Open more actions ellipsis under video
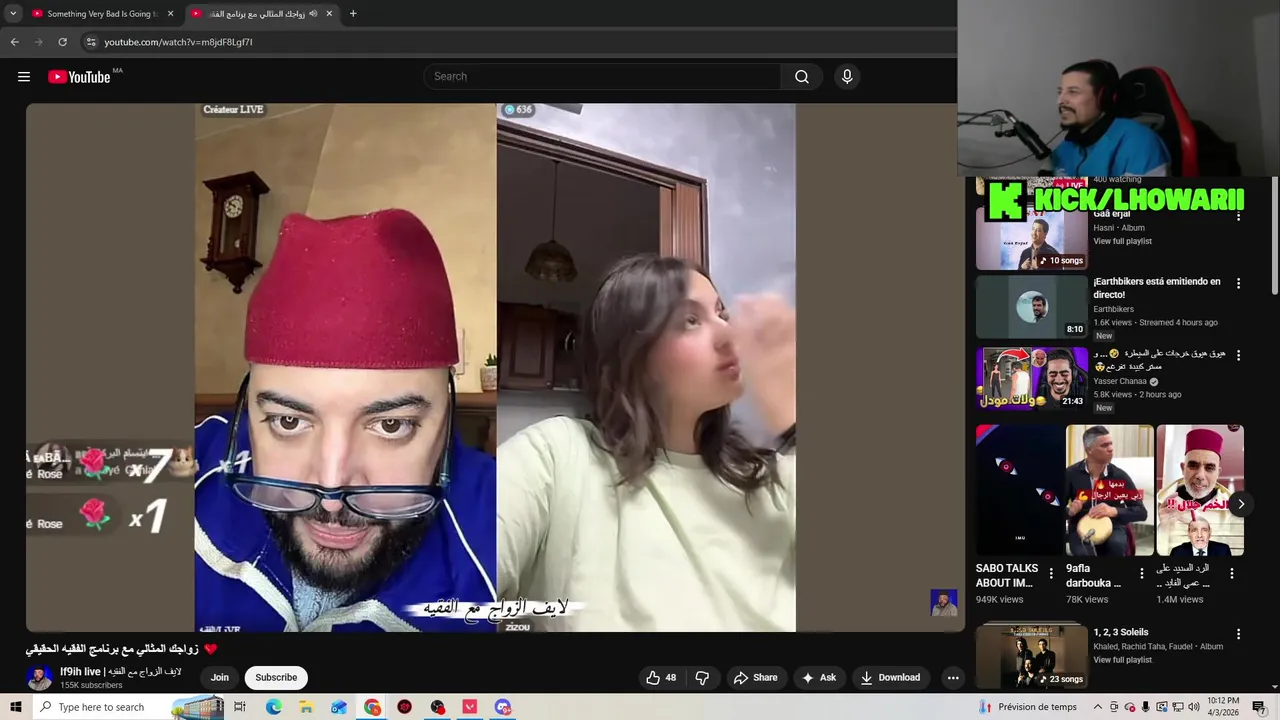 tap(953, 678)
